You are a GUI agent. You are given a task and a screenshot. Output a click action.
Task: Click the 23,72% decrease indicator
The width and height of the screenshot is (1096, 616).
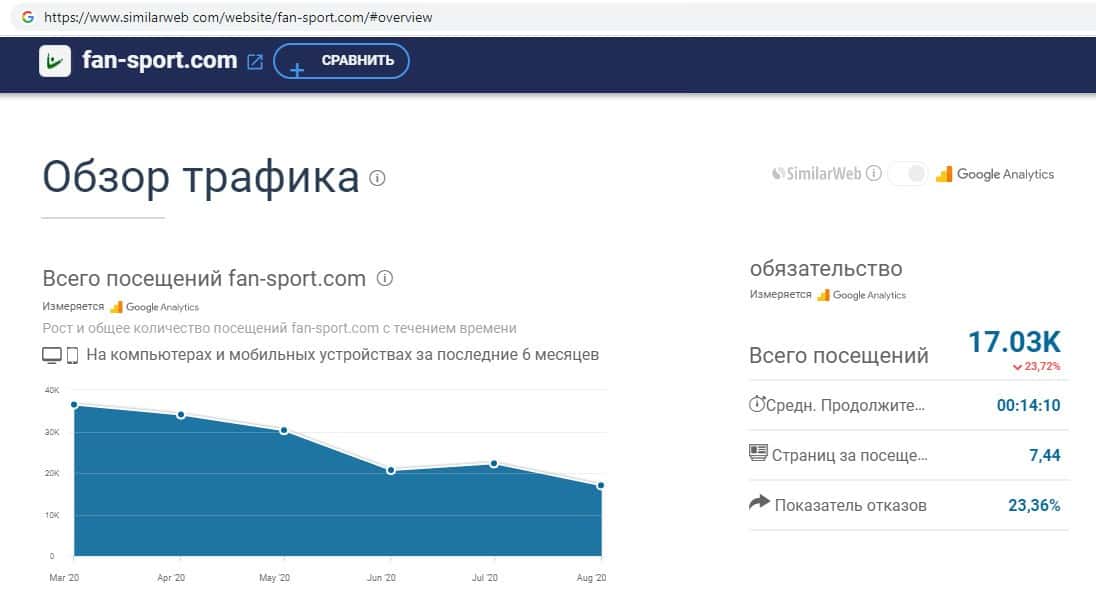click(1037, 366)
